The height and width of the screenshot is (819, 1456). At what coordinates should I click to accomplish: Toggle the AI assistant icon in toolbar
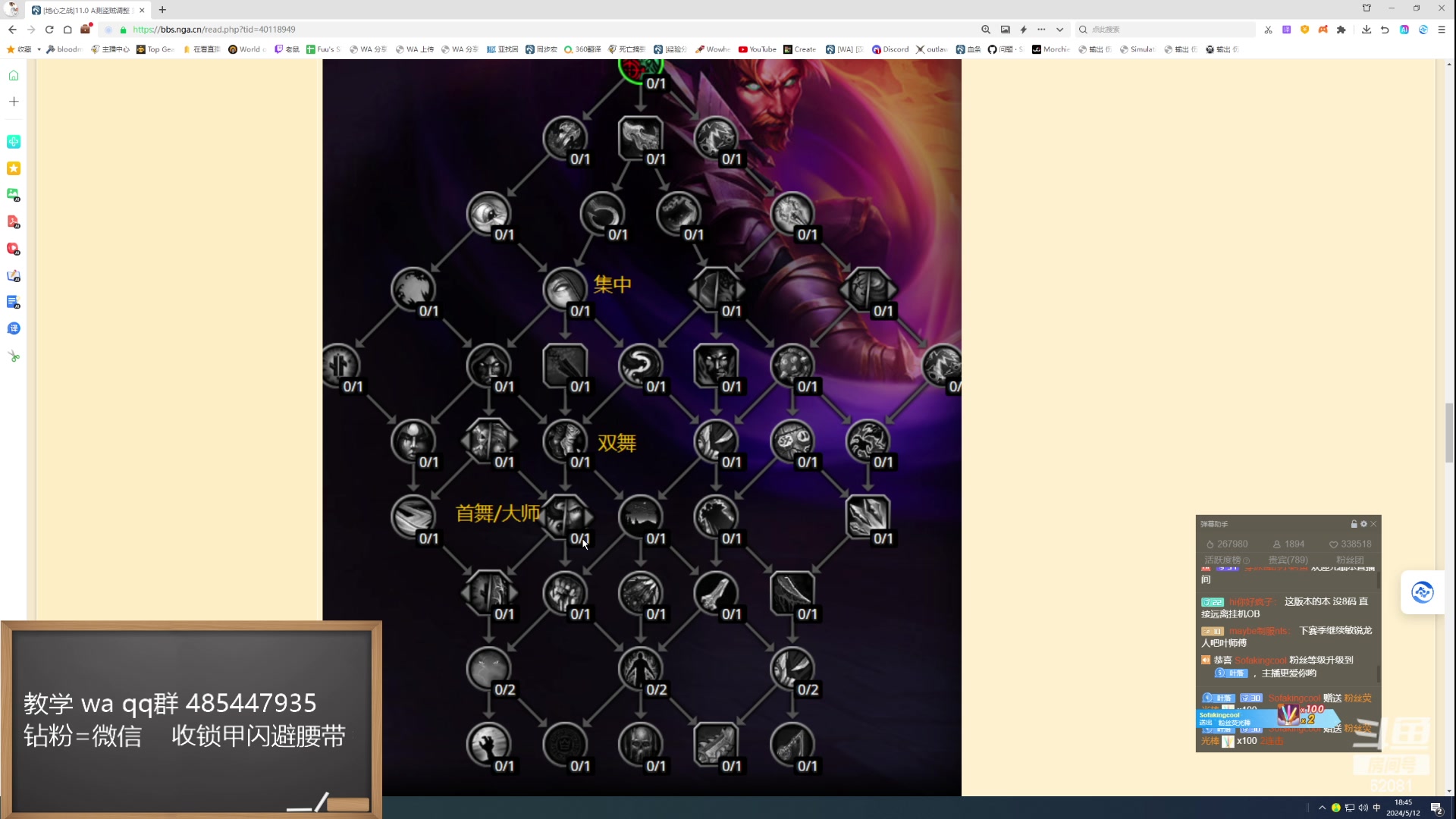(x=1404, y=30)
